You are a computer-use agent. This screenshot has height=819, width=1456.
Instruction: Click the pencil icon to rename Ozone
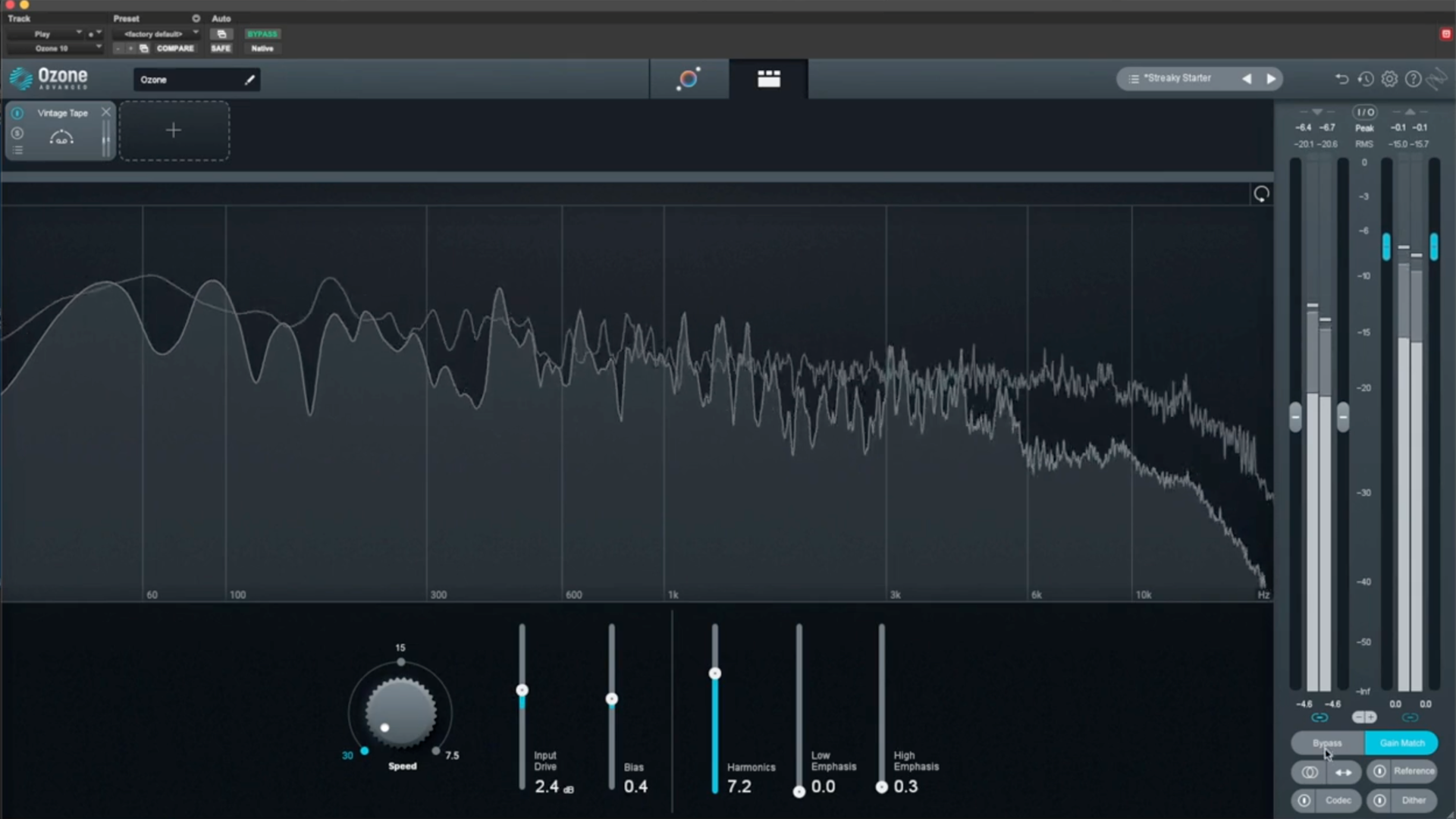click(249, 80)
